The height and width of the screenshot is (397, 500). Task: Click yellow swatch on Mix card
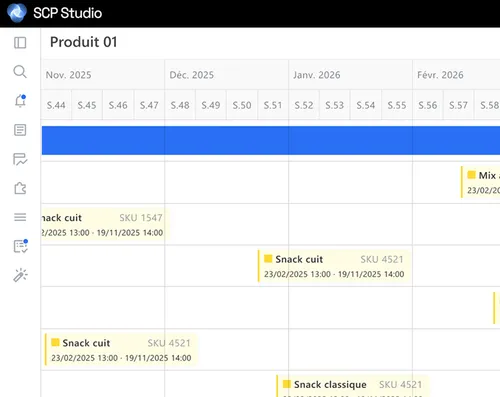(x=471, y=175)
